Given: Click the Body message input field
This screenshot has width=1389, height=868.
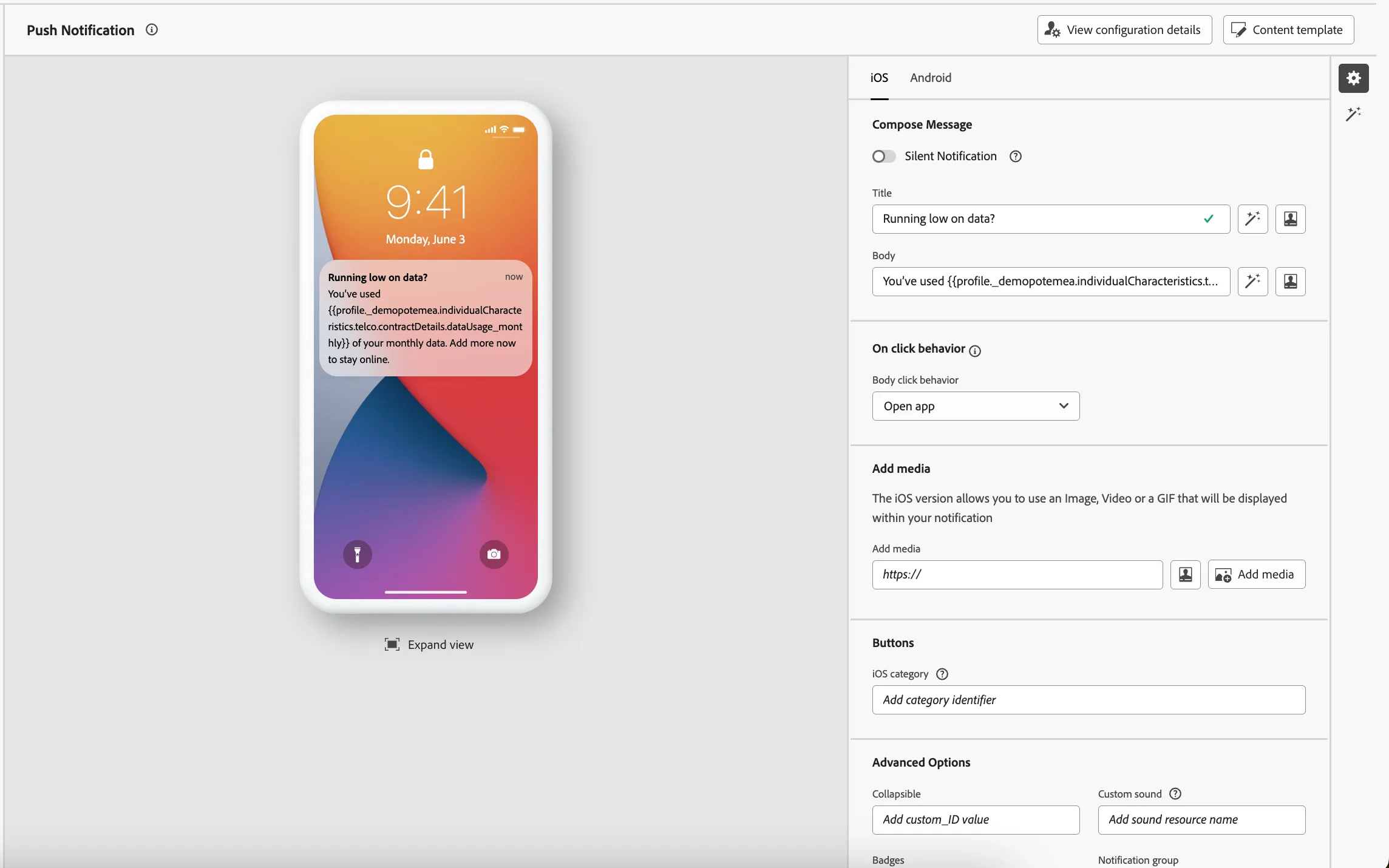Looking at the screenshot, I should point(1051,282).
